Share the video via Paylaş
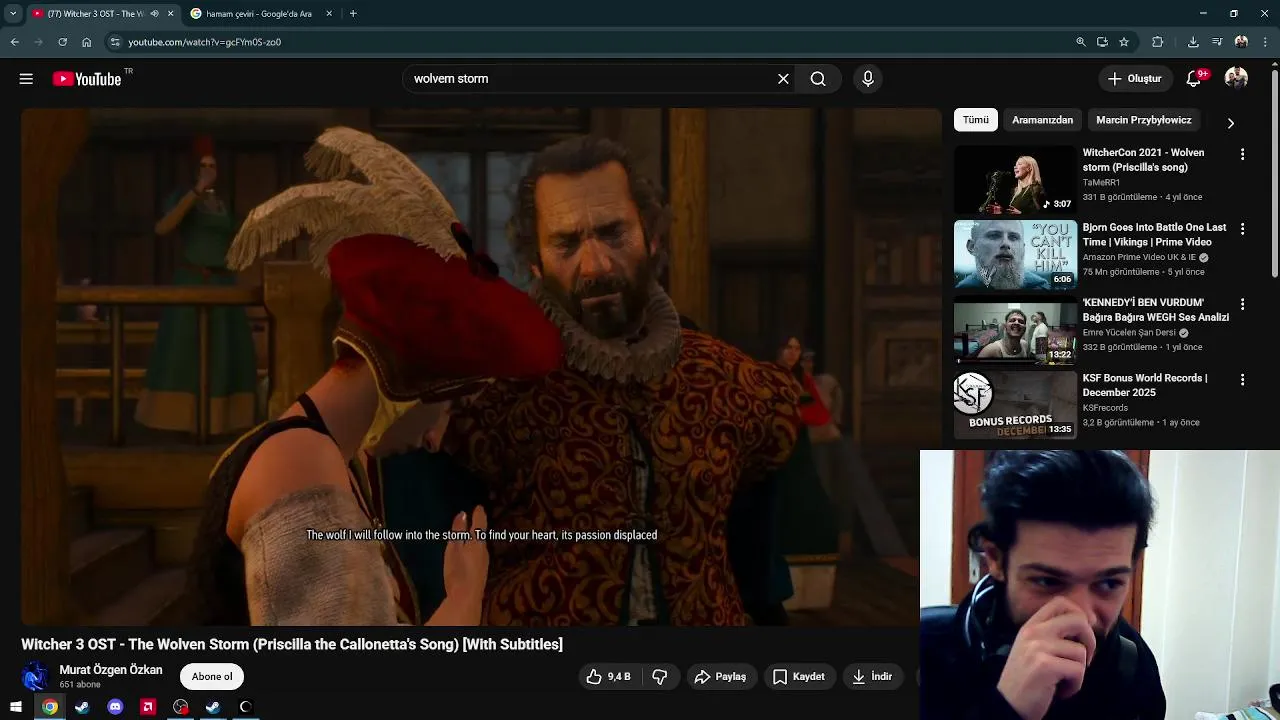The width and height of the screenshot is (1280, 720). tap(720, 677)
